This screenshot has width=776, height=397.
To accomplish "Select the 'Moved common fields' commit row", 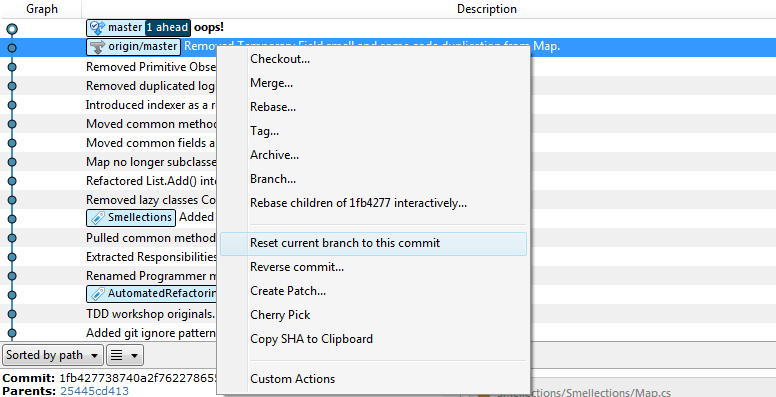I will click(x=108, y=143).
